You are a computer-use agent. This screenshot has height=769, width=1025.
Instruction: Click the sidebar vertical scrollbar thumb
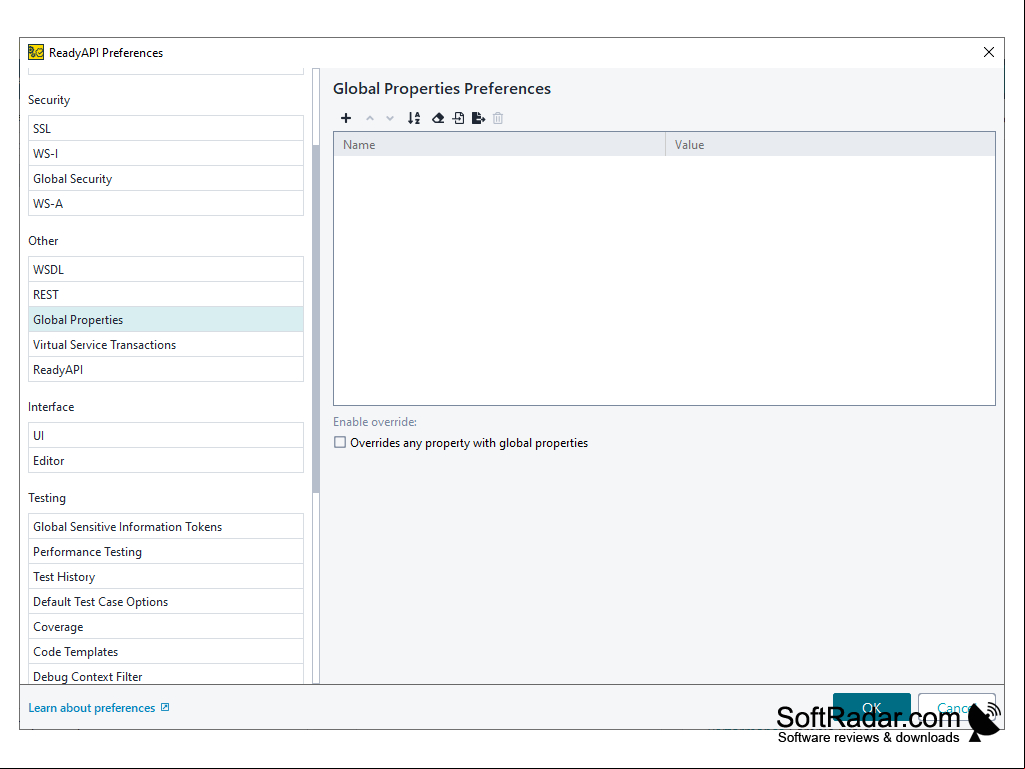pyautogui.click(x=316, y=318)
